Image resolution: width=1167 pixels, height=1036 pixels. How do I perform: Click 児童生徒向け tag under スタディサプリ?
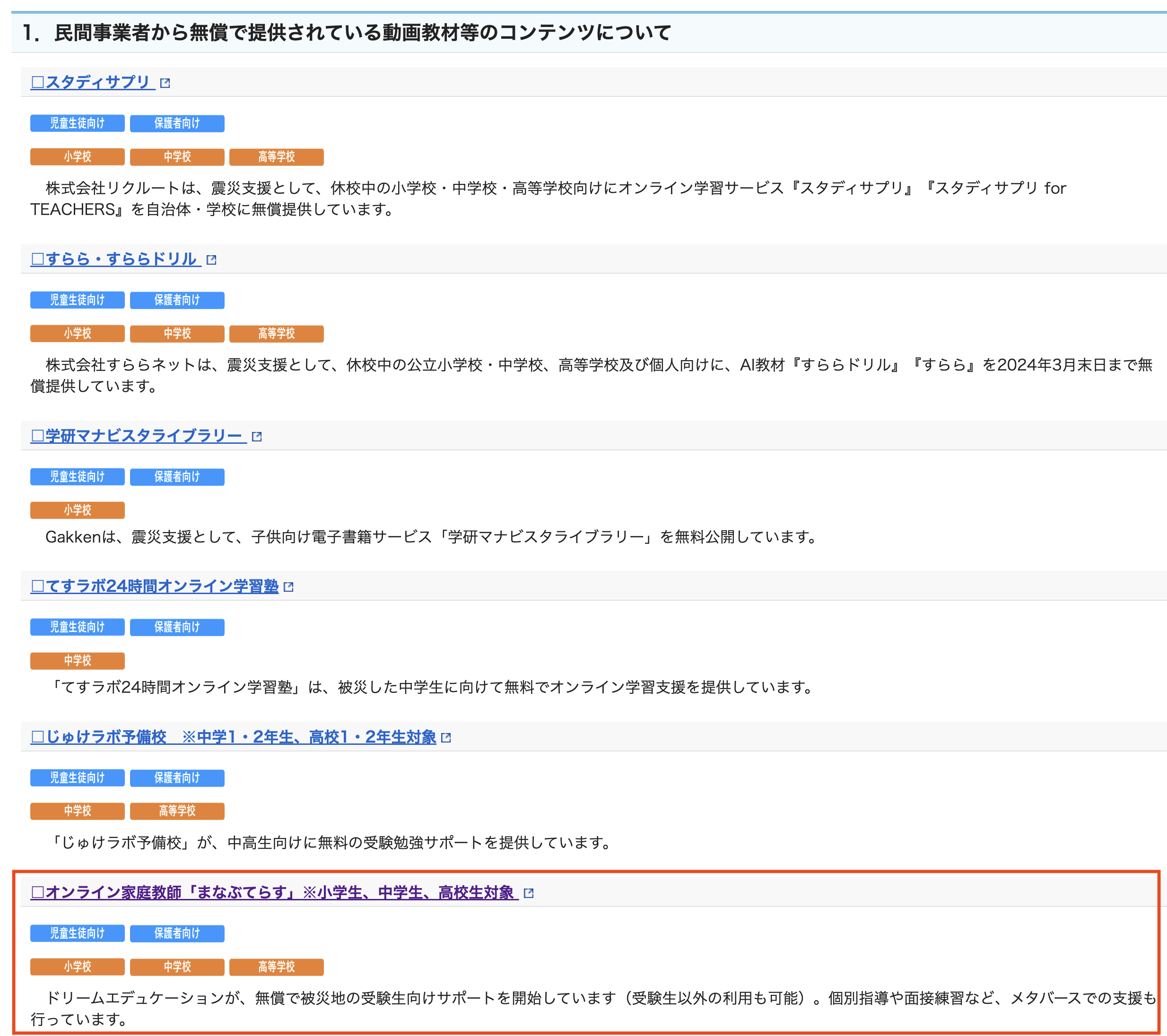coord(78,123)
